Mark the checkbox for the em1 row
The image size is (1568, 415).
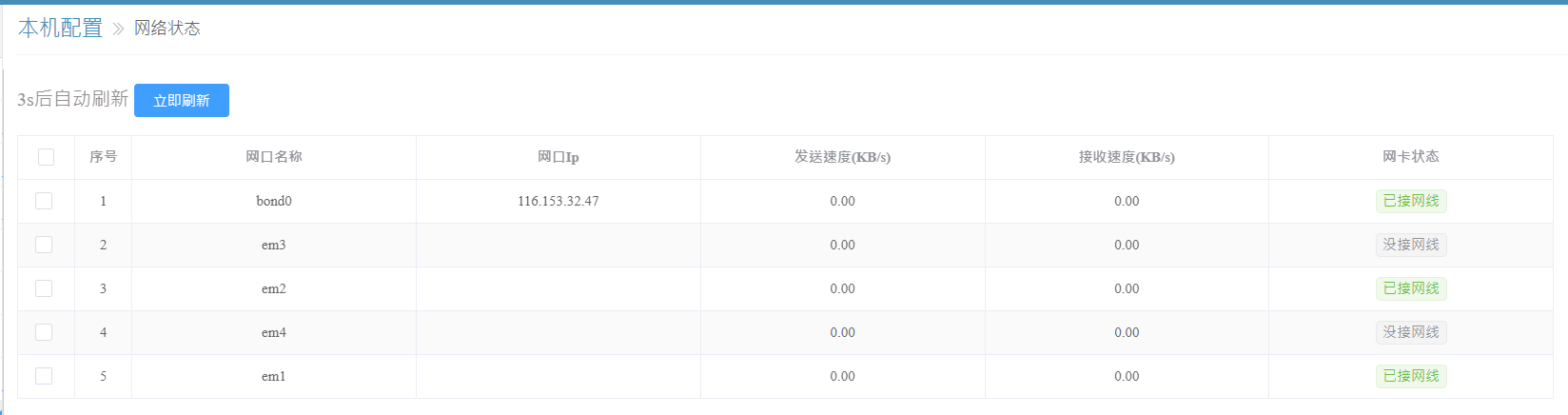click(44, 376)
